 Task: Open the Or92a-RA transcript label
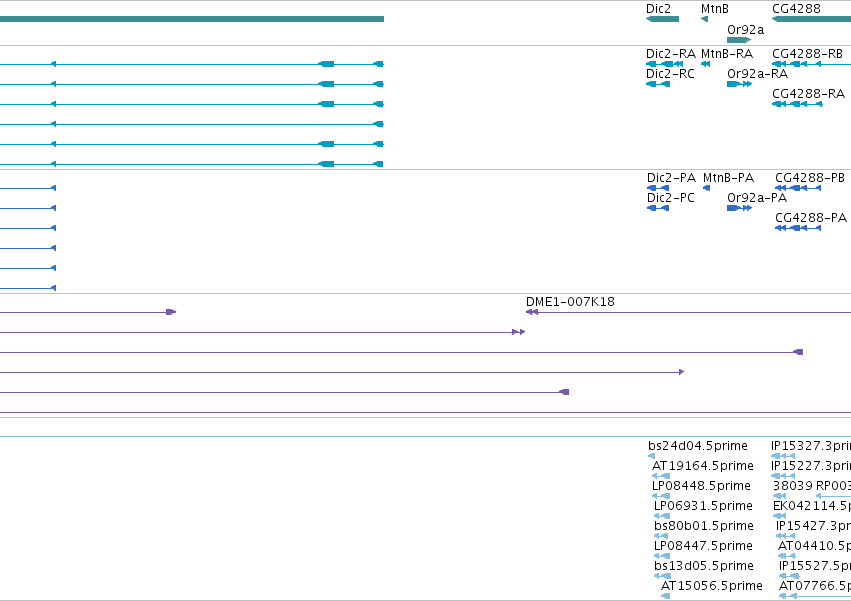757,74
